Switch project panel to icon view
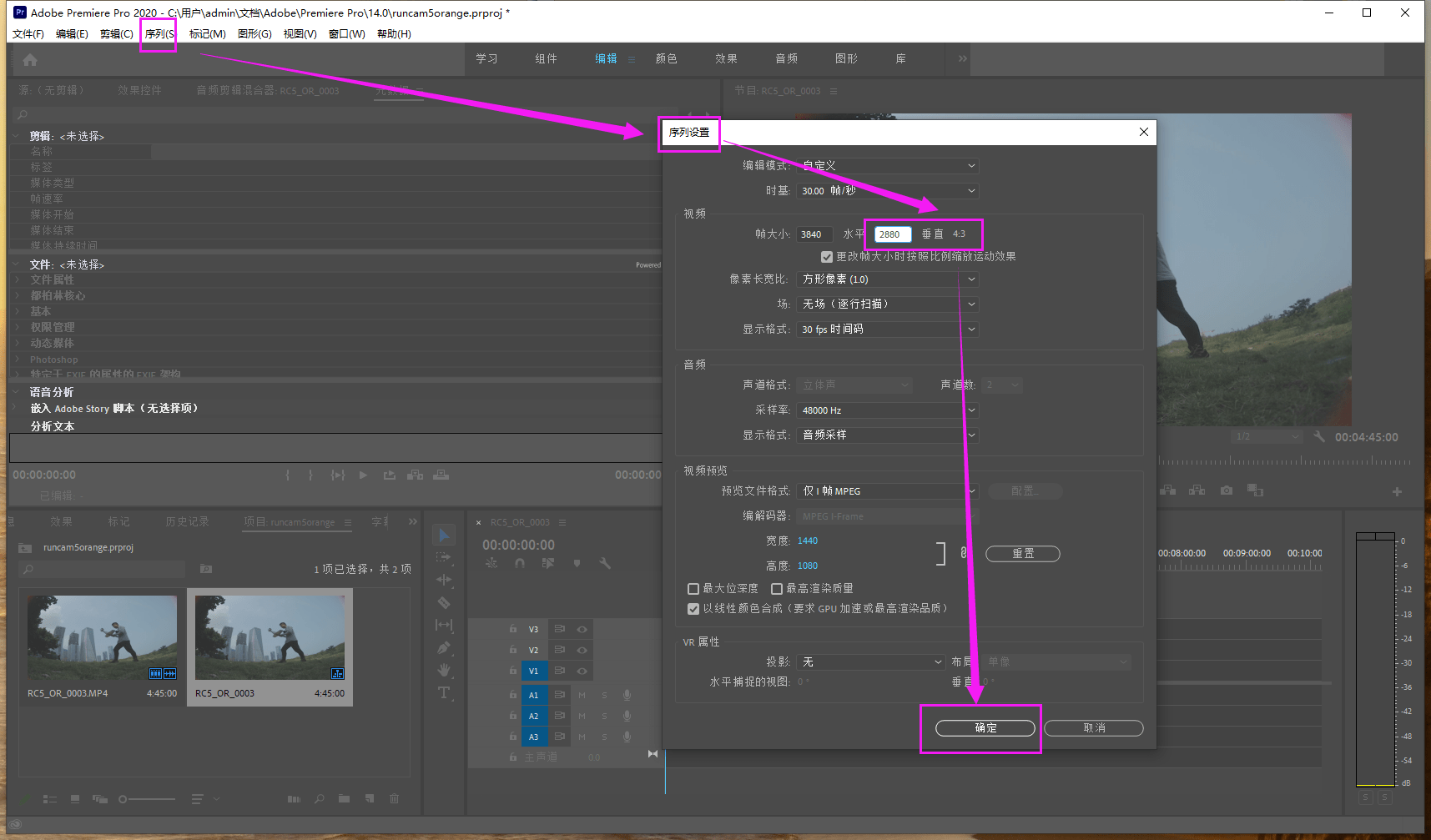The height and width of the screenshot is (840, 1431). [75, 799]
